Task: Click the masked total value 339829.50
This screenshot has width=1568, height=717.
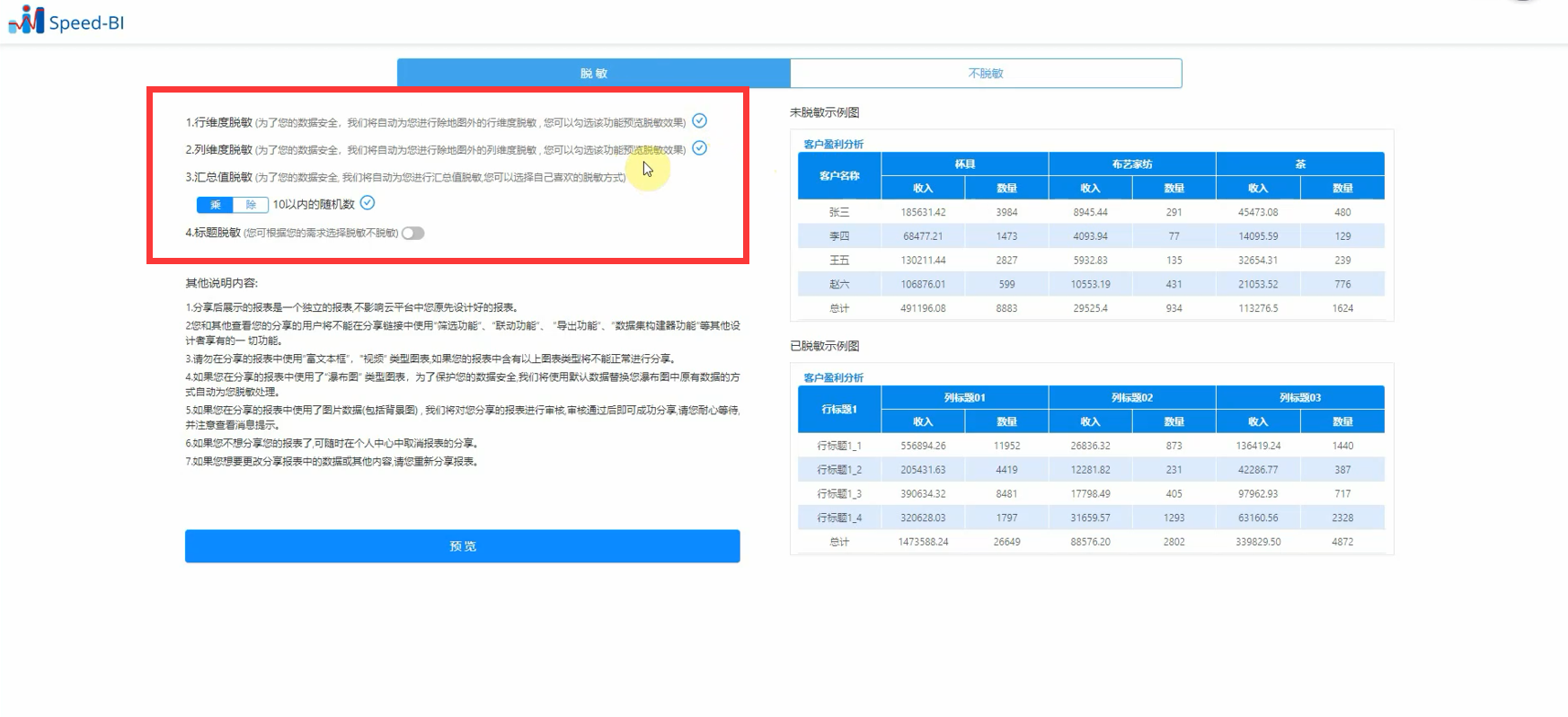Action: pos(1258,542)
